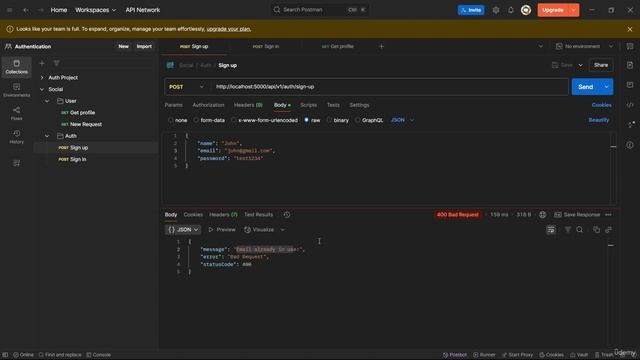Image resolution: width=640 pixels, height=360 pixels.
Task: Open the History sidebar panel
Action: pyautogui.click(x=16, y=137)
